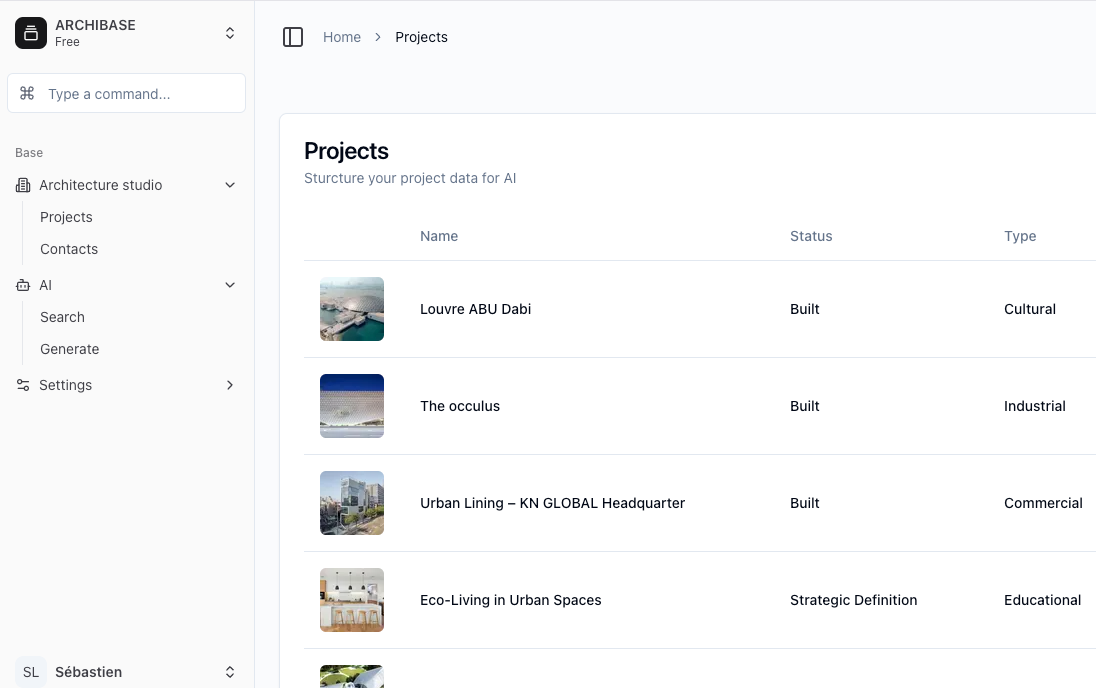Open the workspace switcher next to ARCHIBASE Free

(229, 32)
